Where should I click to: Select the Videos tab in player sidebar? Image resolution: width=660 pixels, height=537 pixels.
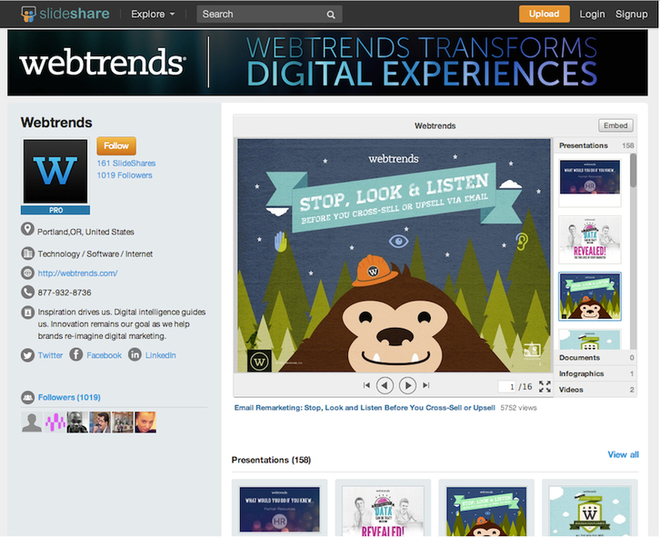click(x=596, y=390)
